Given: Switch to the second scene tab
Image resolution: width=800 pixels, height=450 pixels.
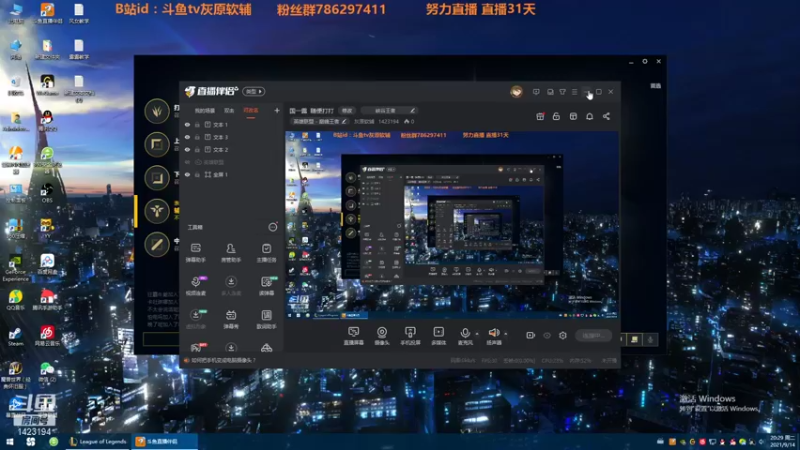Looking at the screenshot, I should (229, 110).
